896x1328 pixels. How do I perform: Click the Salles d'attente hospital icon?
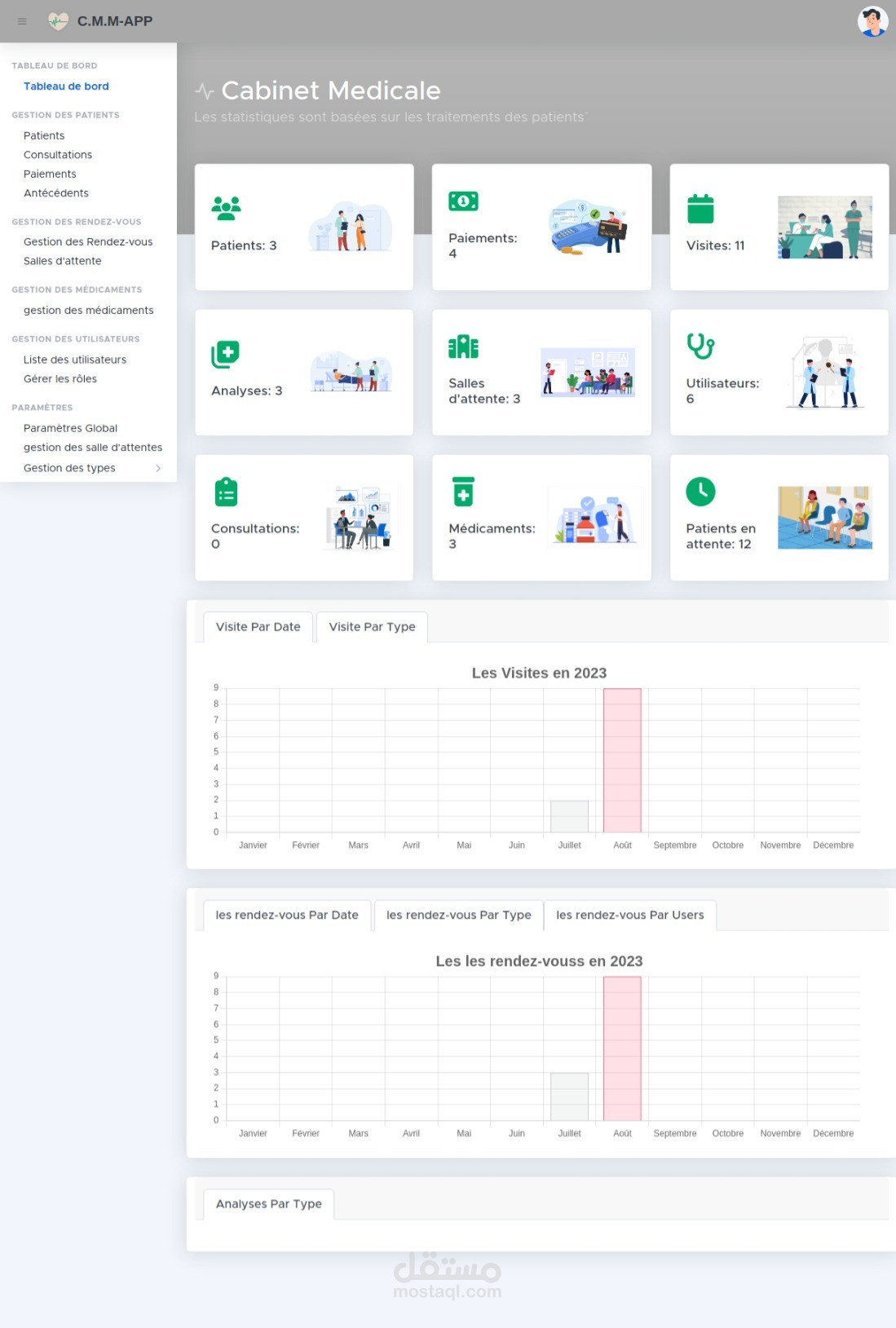(x=463, y=346)
